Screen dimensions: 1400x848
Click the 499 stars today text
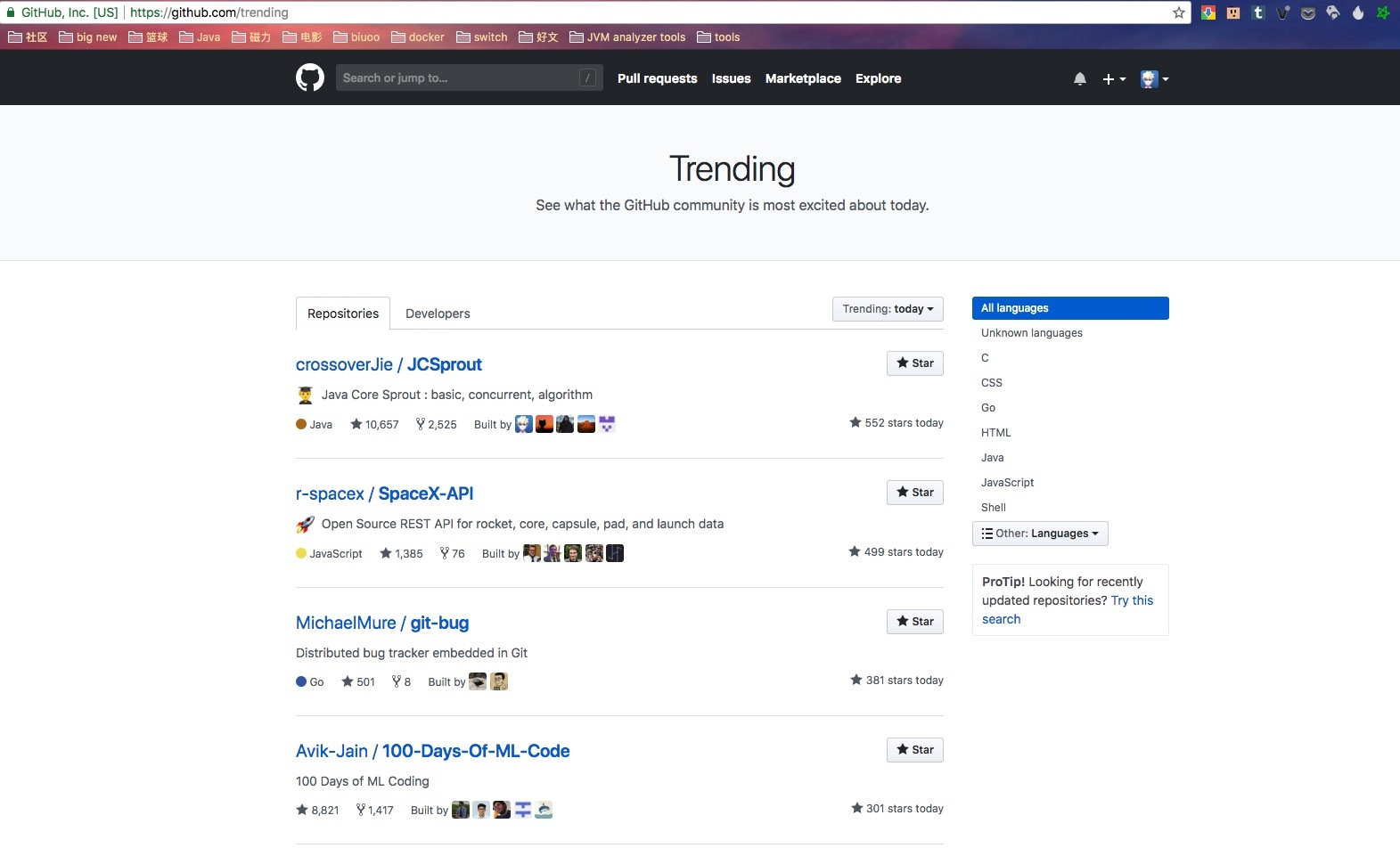[896, 552]
